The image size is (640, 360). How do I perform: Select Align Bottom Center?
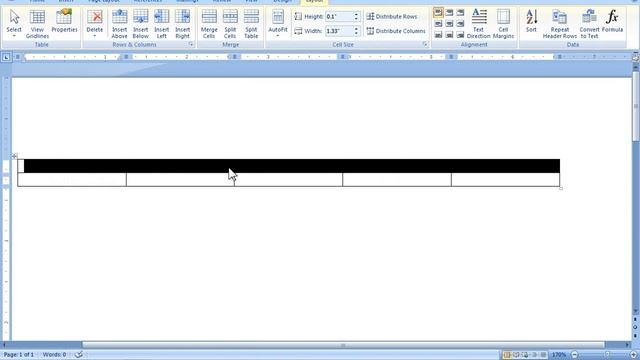click(x=449, y=35)
